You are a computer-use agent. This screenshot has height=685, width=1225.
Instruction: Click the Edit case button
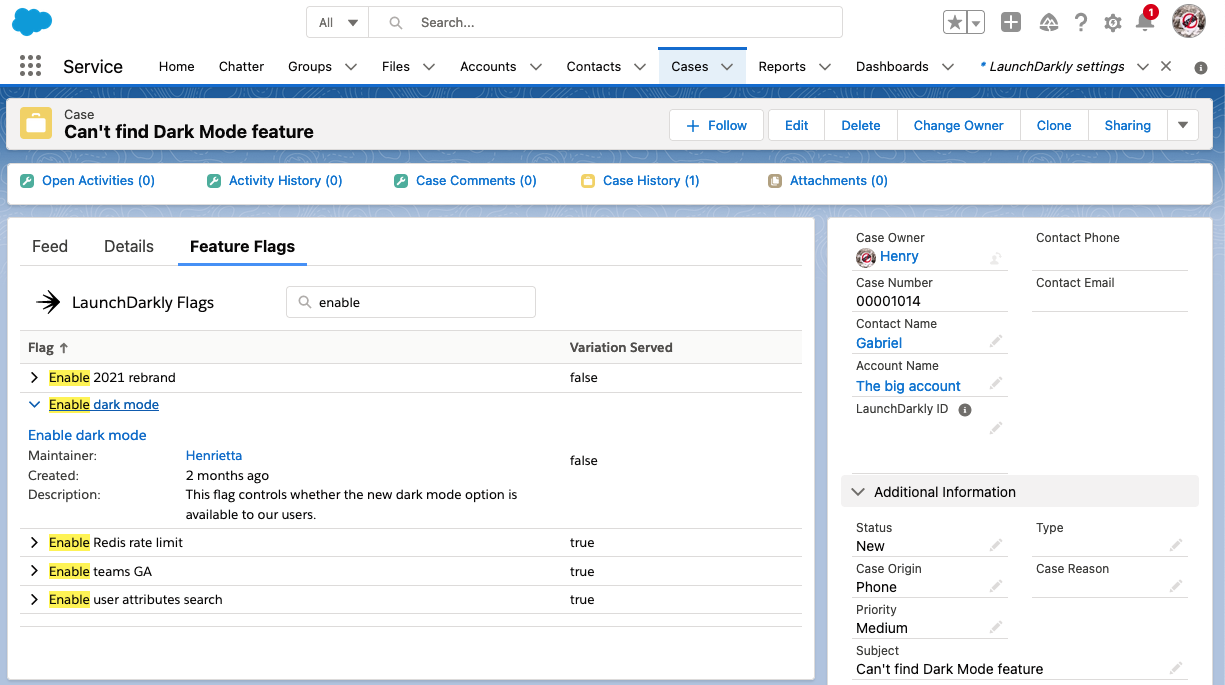[x=797, y=125]
